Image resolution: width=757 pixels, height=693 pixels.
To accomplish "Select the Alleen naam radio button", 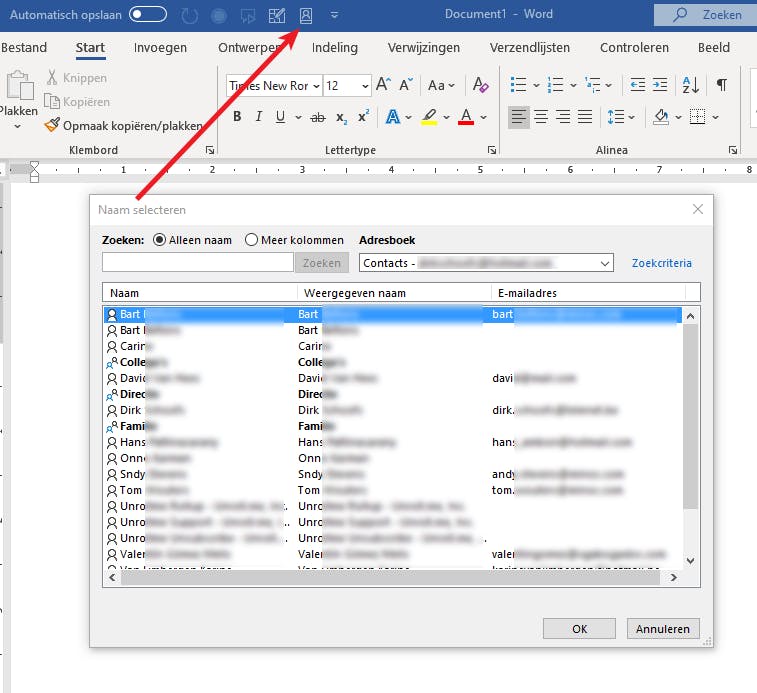I will click(159, 240).
